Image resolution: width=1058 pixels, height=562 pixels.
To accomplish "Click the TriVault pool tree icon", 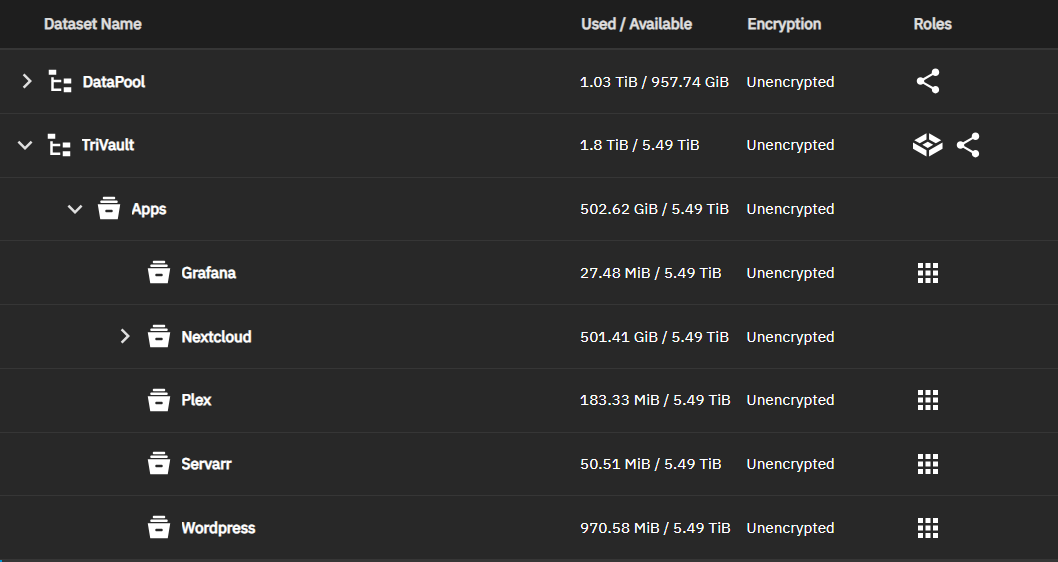I will click(x=60, y=146).
